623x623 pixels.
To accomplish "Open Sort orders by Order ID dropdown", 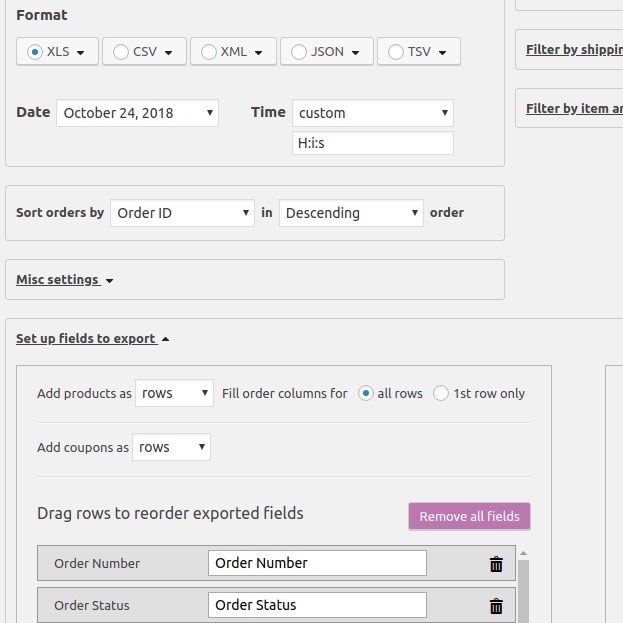I will [x=183, y=213].
